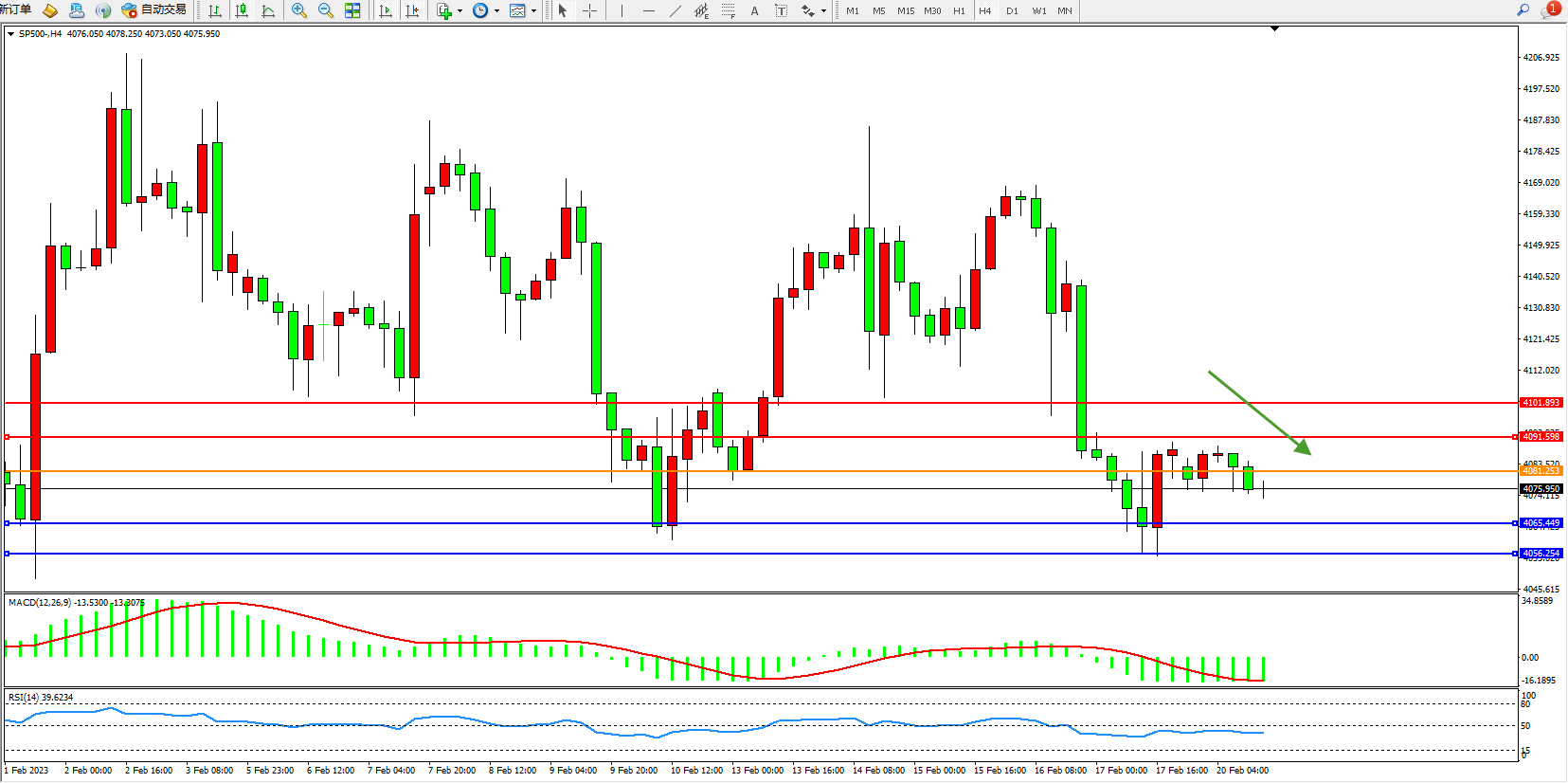This screenshot has height=783, width=1568.
Task: Switch chart to candlestick mode
Action: (x=242, y=10)
